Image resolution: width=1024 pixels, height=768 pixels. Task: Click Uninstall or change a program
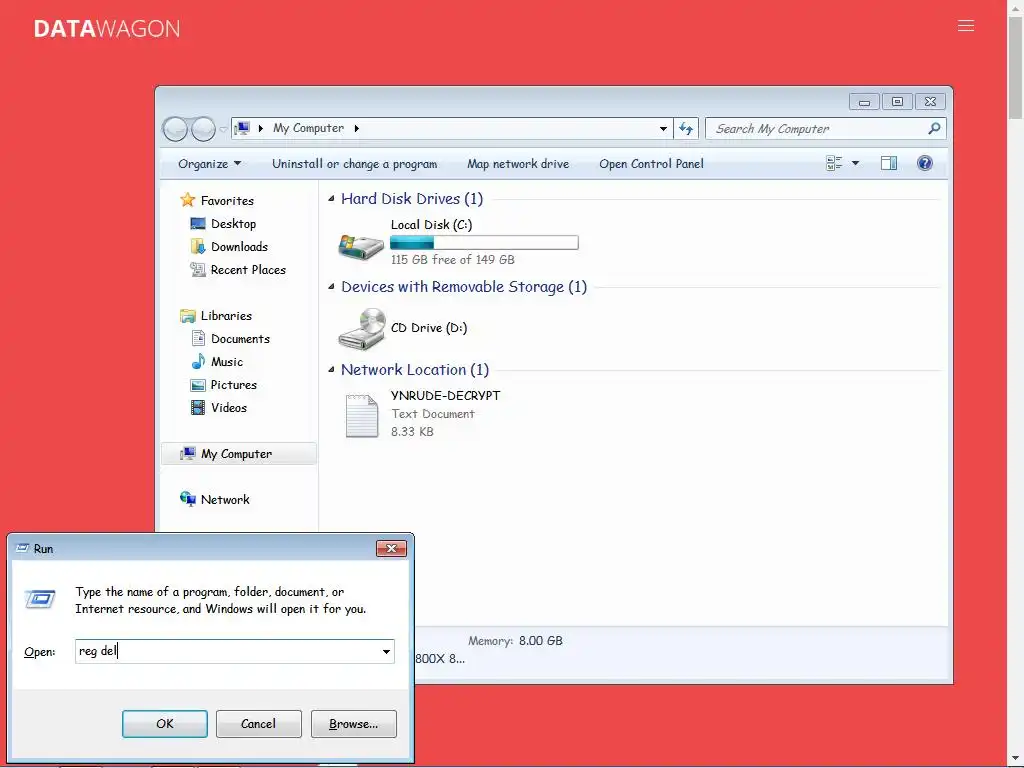[355, 164]
